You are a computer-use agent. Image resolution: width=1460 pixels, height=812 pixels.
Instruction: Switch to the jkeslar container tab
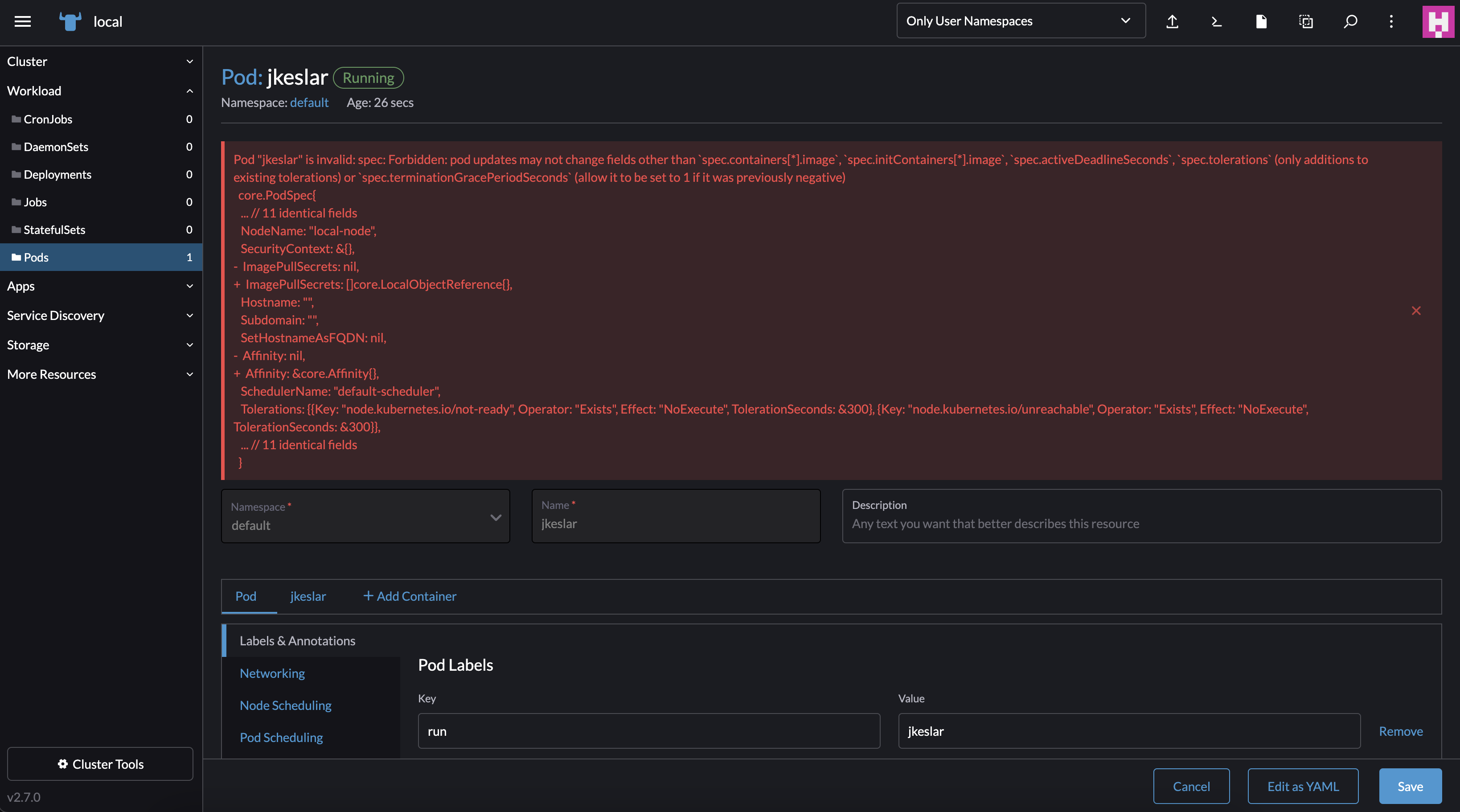tap(308, 596)
